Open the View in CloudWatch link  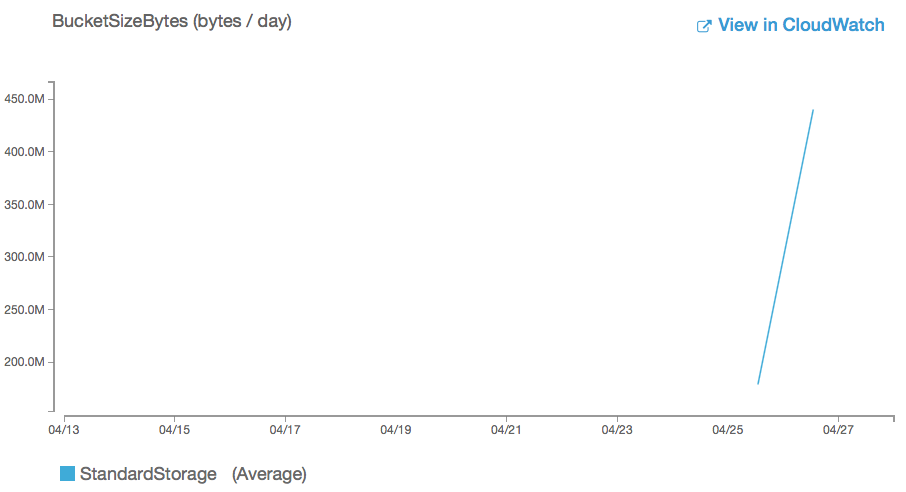(801, 25)
